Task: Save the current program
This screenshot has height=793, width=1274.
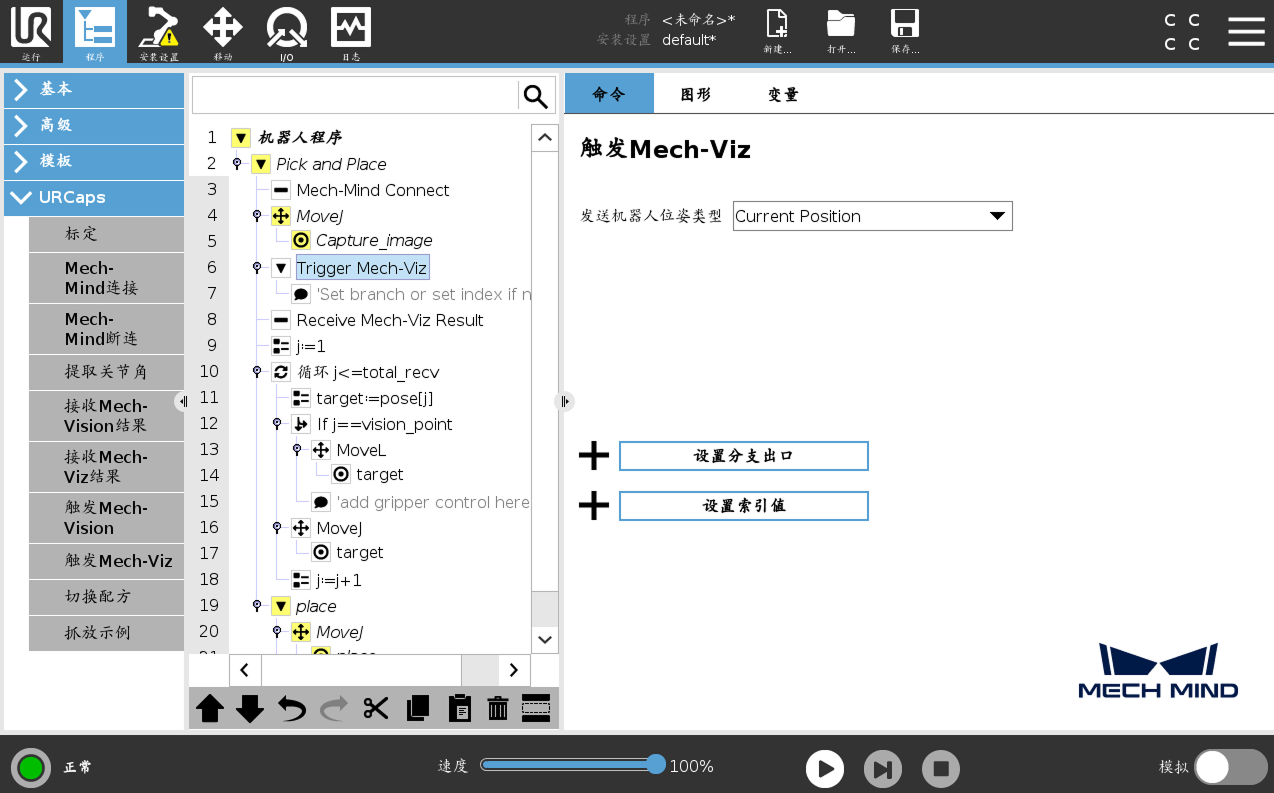Action: tap(905, 32)
